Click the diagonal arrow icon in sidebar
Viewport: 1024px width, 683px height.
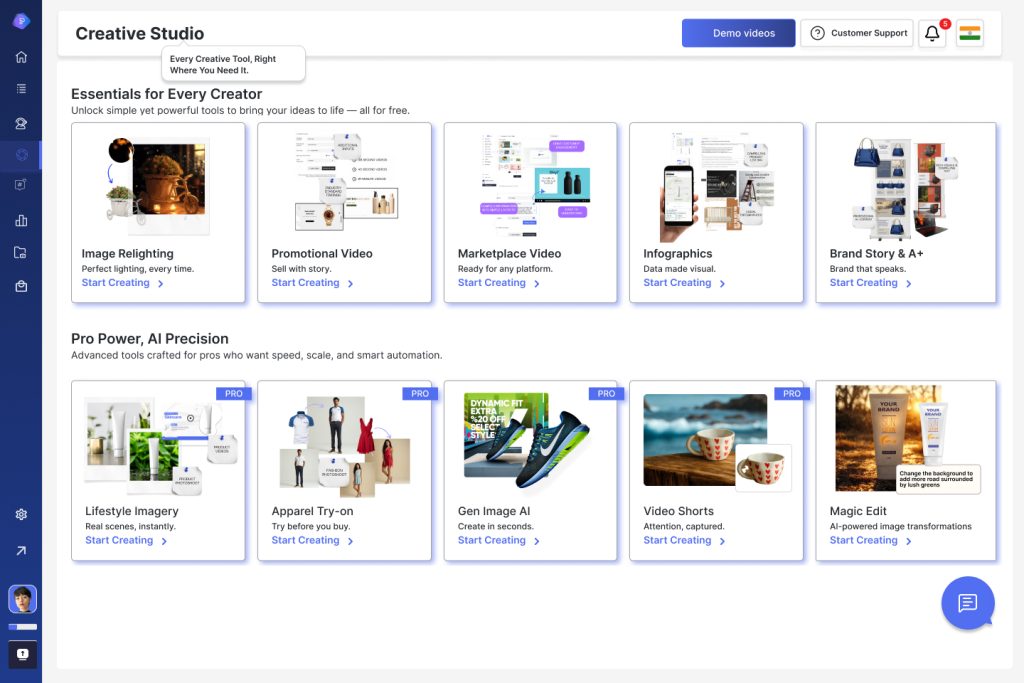21,550
